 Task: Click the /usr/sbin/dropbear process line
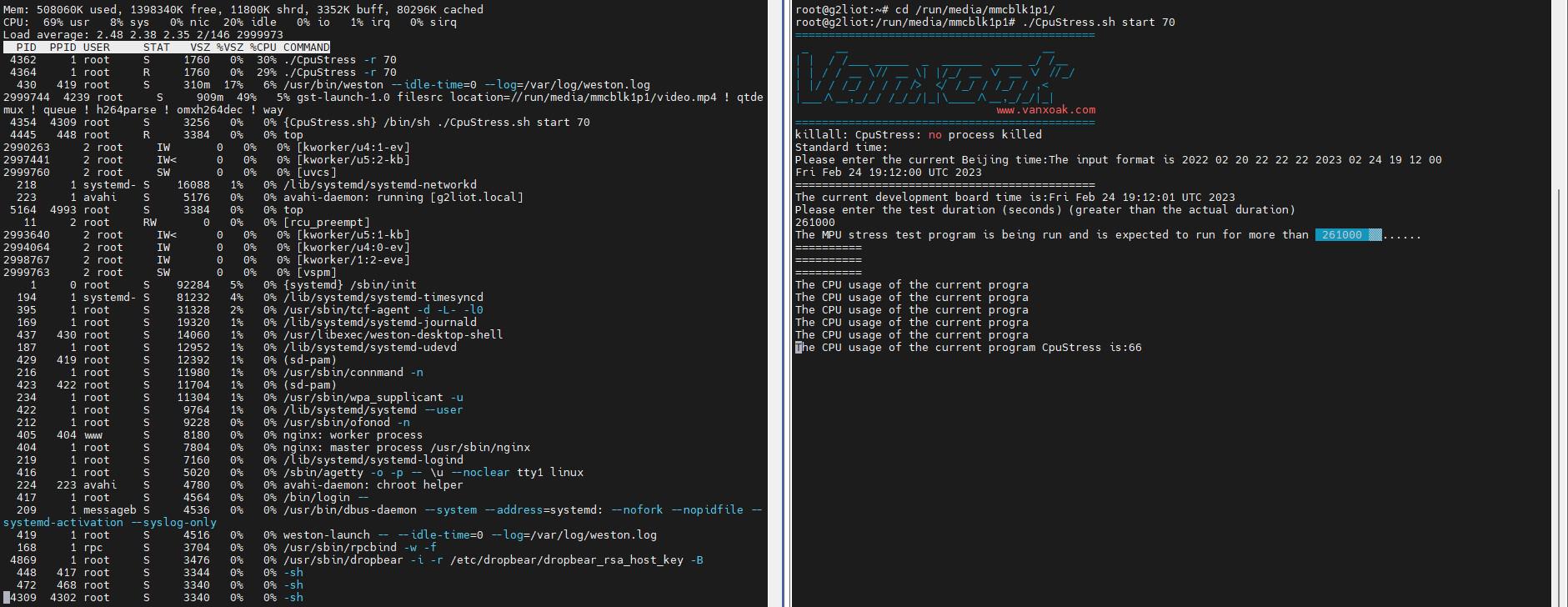[x=353, y=560]
